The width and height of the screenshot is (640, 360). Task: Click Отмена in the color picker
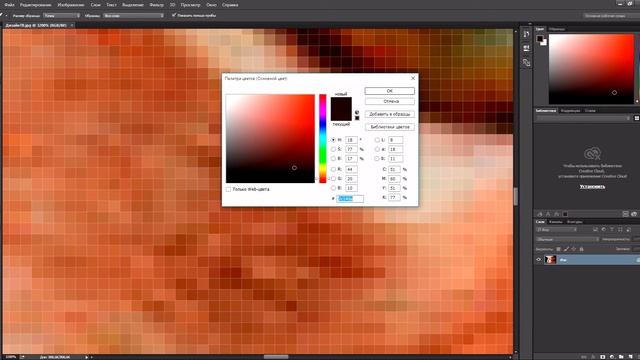[389, 101]
